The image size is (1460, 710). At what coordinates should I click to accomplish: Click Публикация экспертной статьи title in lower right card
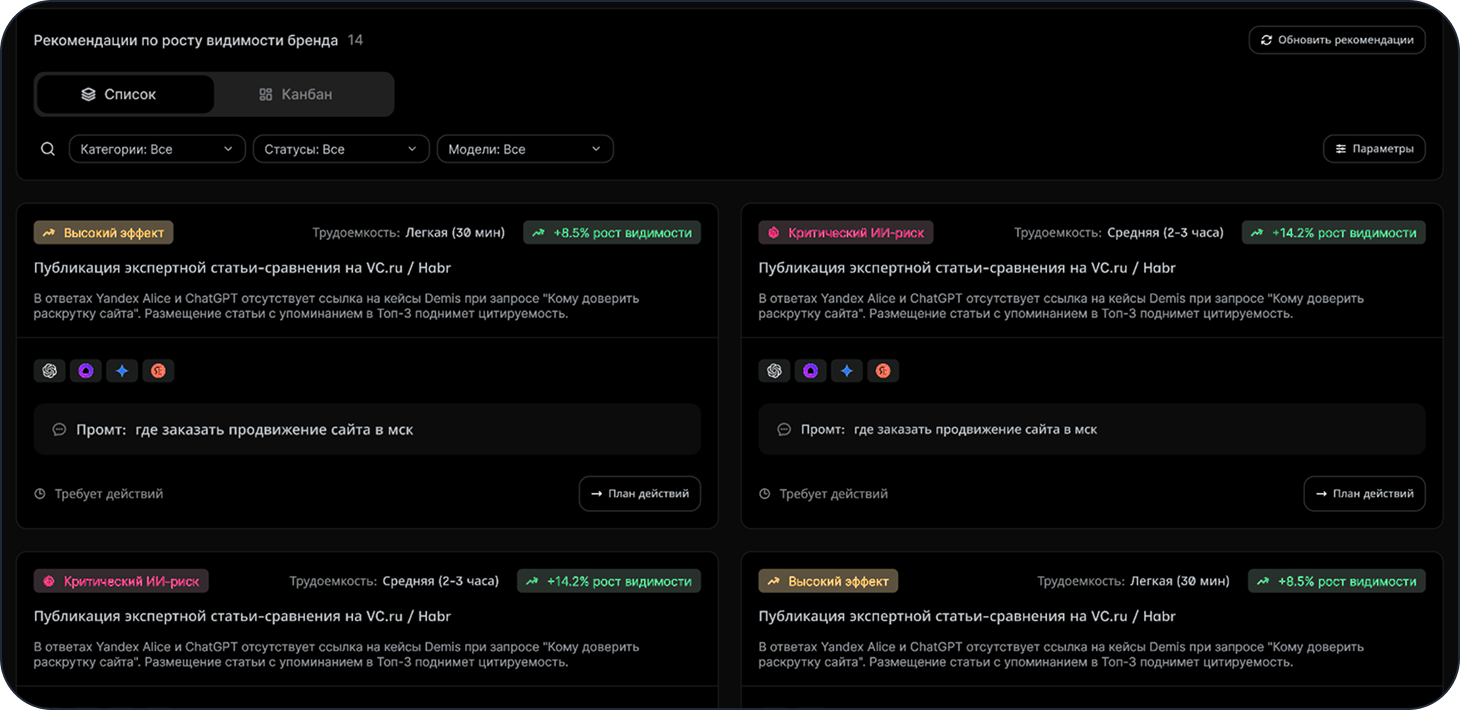pos(967,616)
